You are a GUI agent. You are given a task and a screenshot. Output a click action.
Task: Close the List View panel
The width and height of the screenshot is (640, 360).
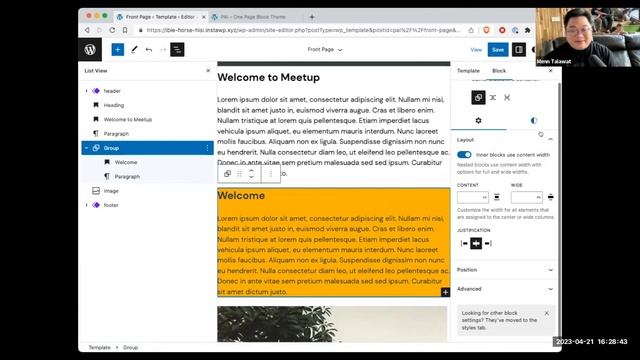coord(208,71)
